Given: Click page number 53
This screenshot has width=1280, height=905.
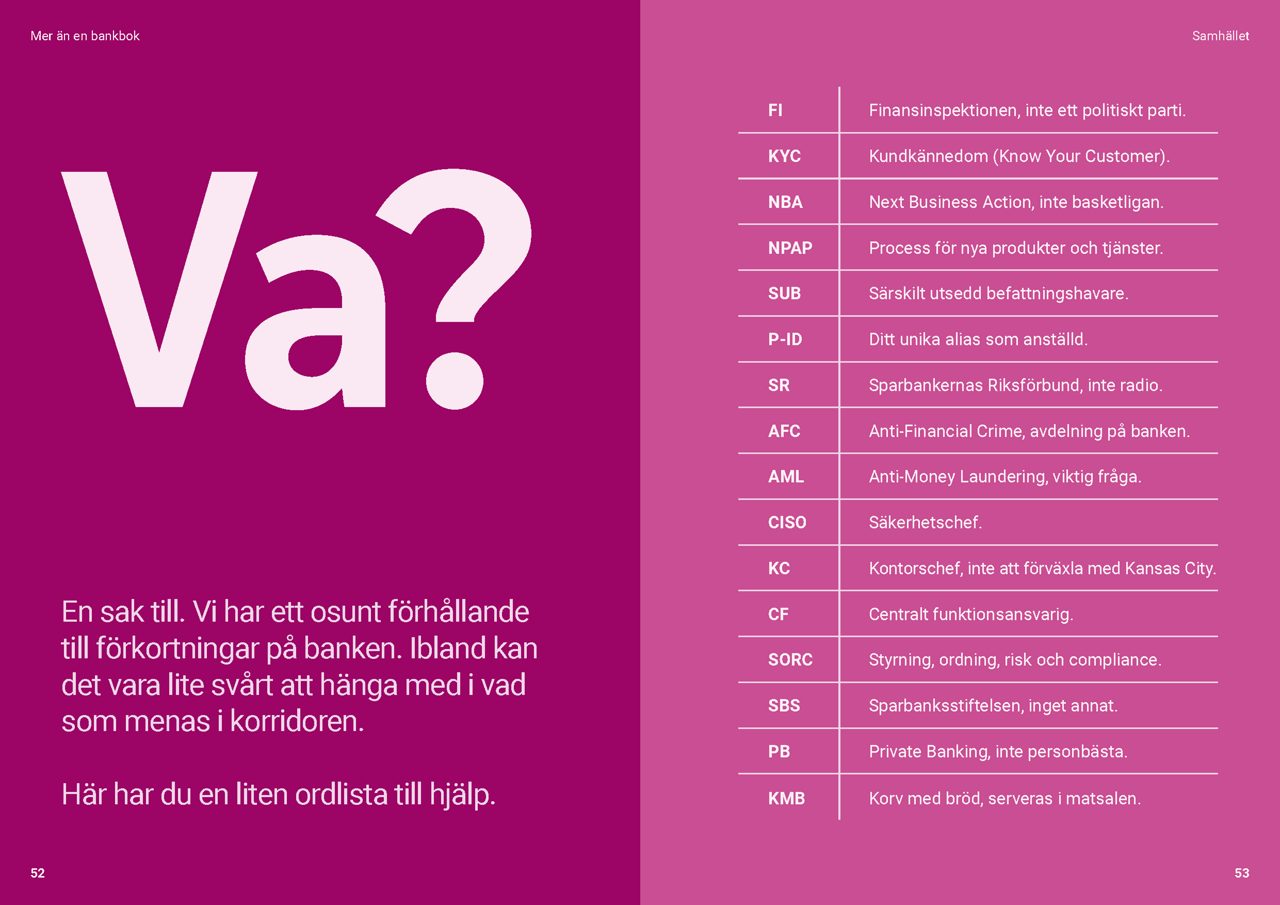Looking at the screenshot, I should 1242,873.
